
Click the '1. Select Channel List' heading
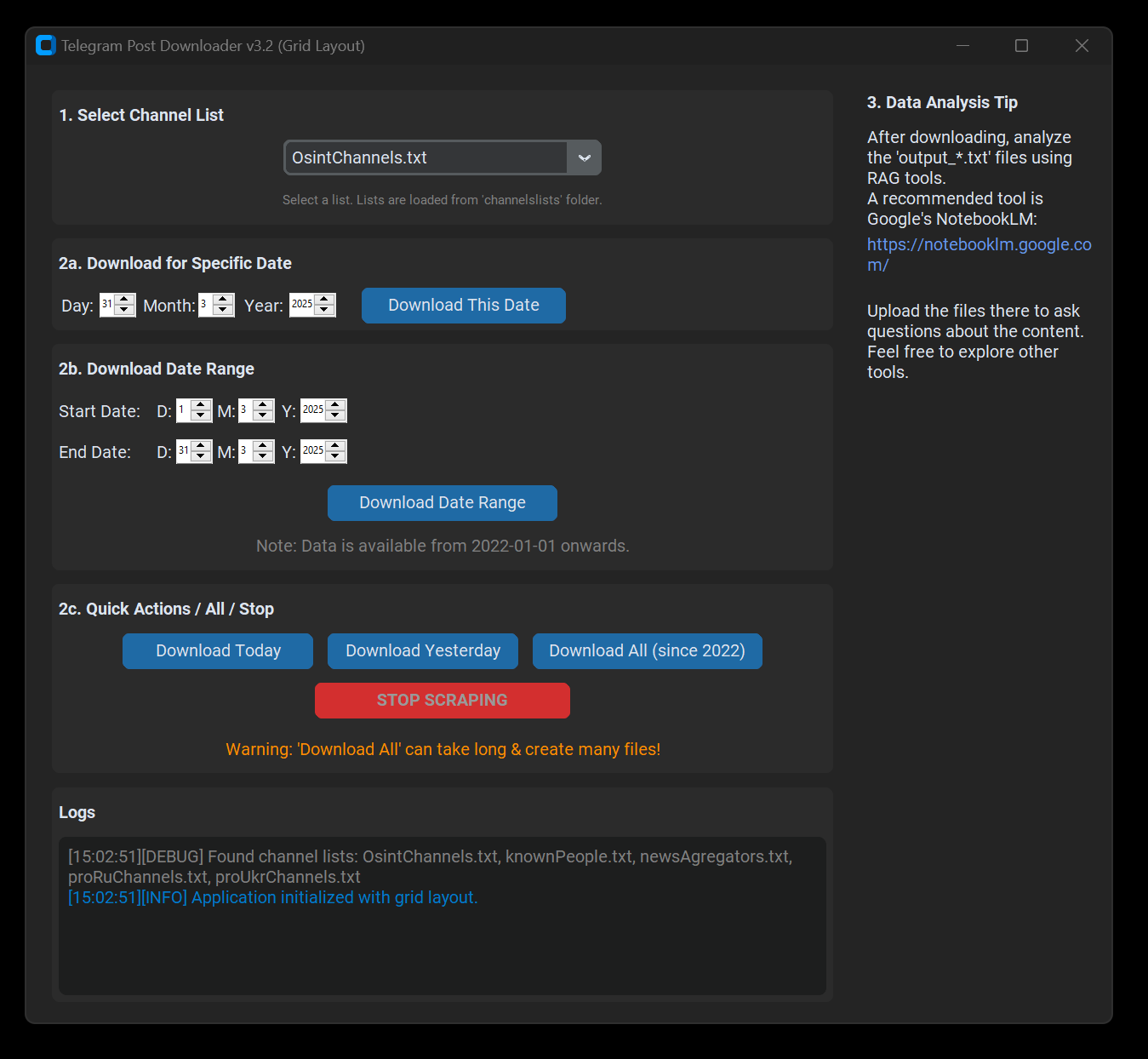coord(141,115)
